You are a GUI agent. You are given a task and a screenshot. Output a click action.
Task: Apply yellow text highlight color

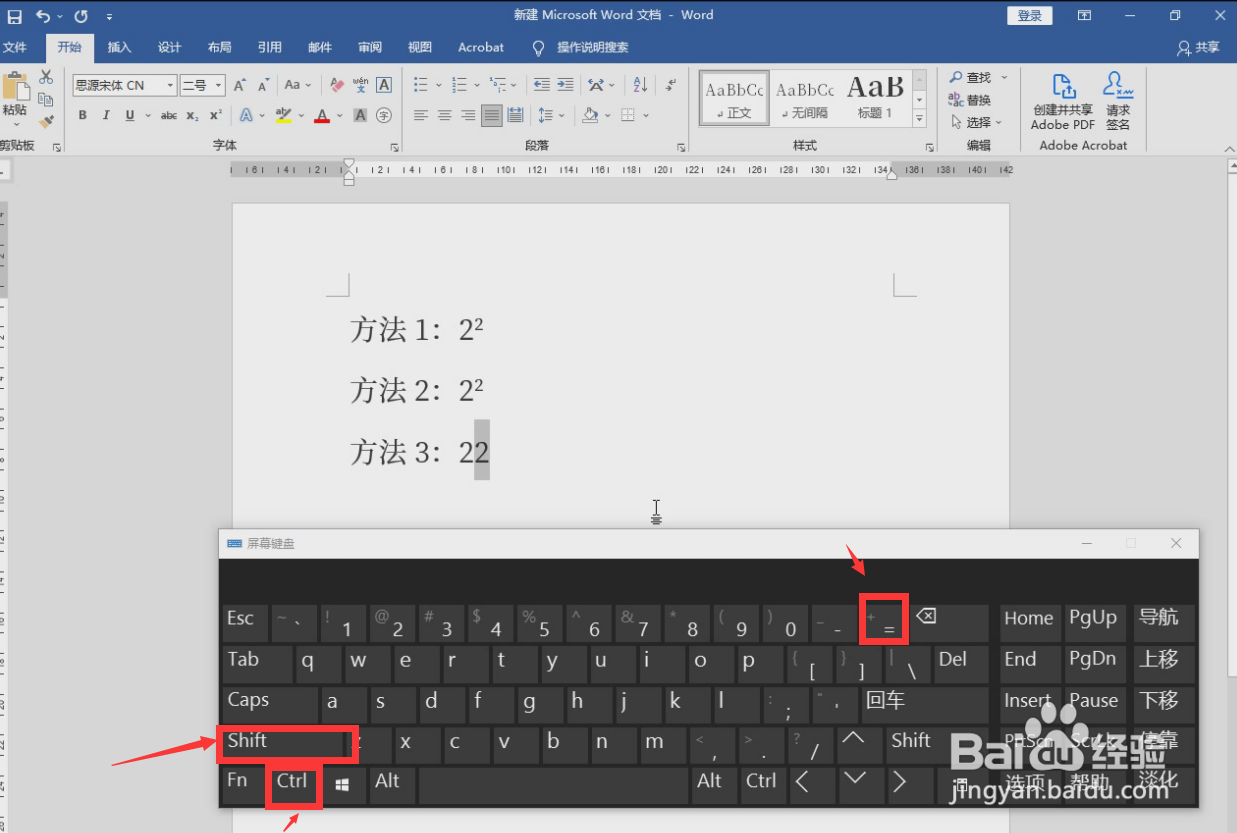(x=284, y=116)
